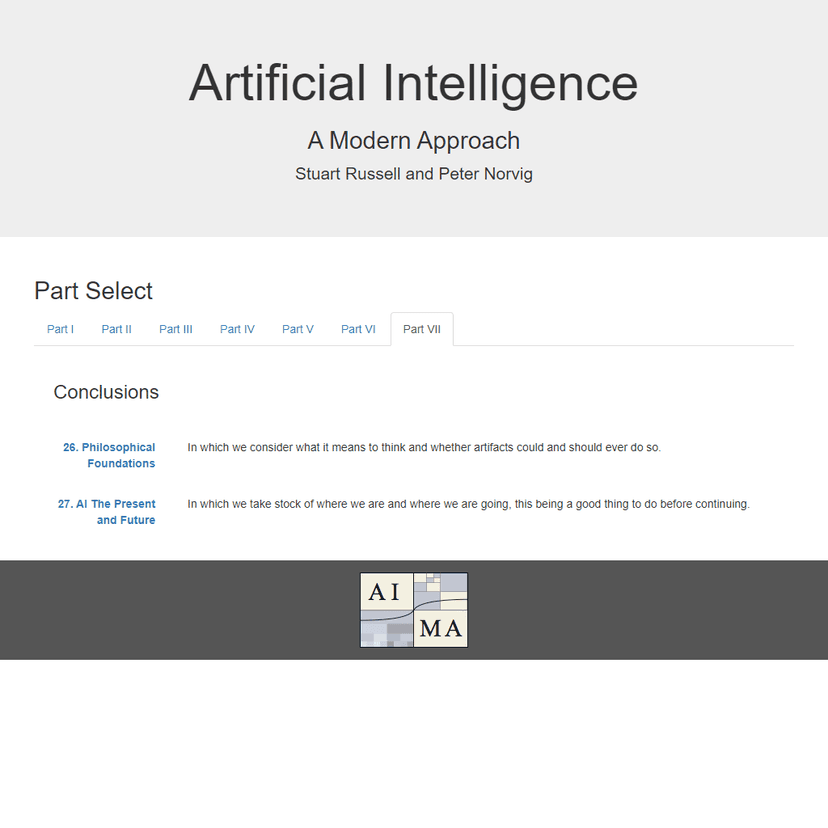Viewport: 828px width, 828px height.
Task: Click the Artificial Intelligence page title
Action: click(413, 84)
